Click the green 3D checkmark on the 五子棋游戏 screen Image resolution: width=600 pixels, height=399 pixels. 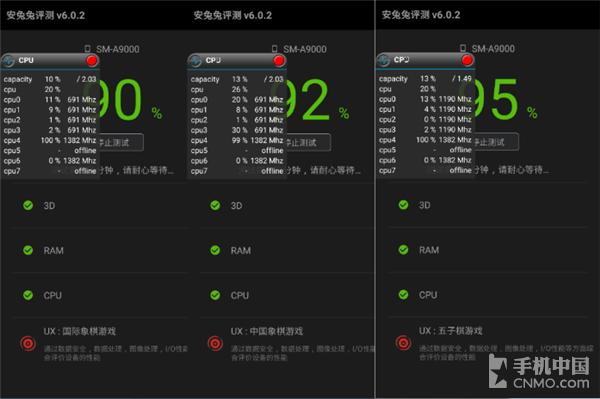403,205
